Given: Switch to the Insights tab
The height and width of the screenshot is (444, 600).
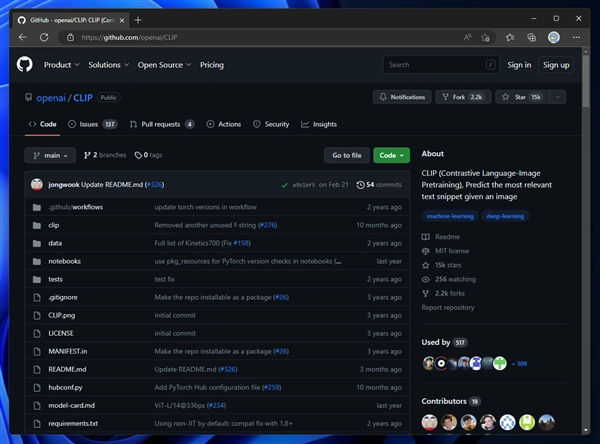Looking at the screenshot, I should 319,124.
